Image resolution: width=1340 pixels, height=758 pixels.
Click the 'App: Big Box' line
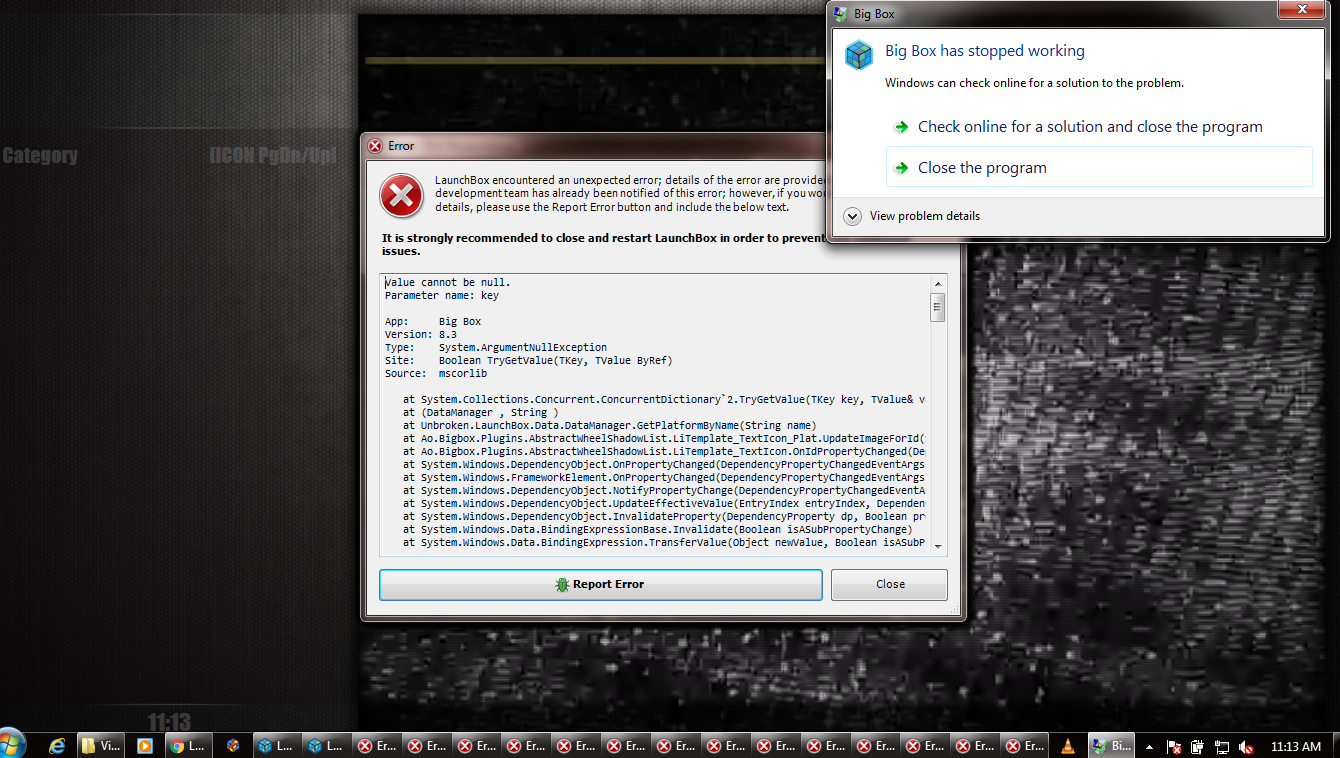coord(433,321)
